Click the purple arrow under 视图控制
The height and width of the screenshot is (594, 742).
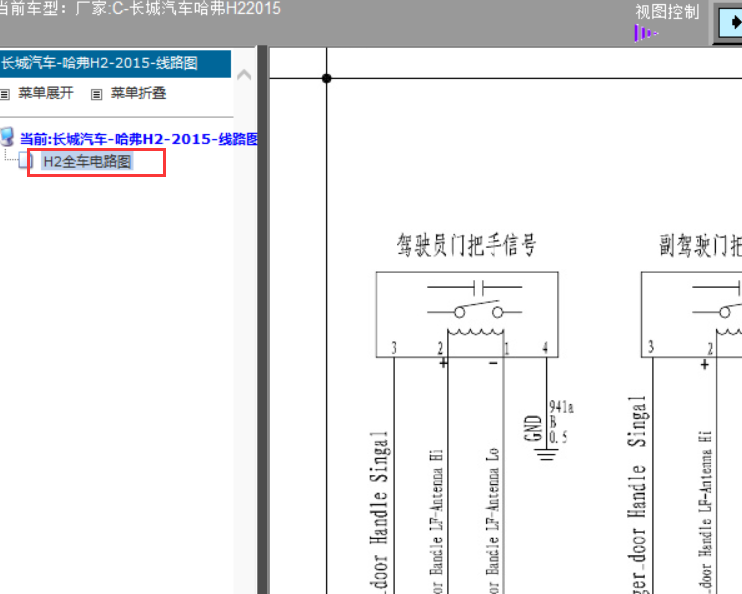click(x=646, y=33)
